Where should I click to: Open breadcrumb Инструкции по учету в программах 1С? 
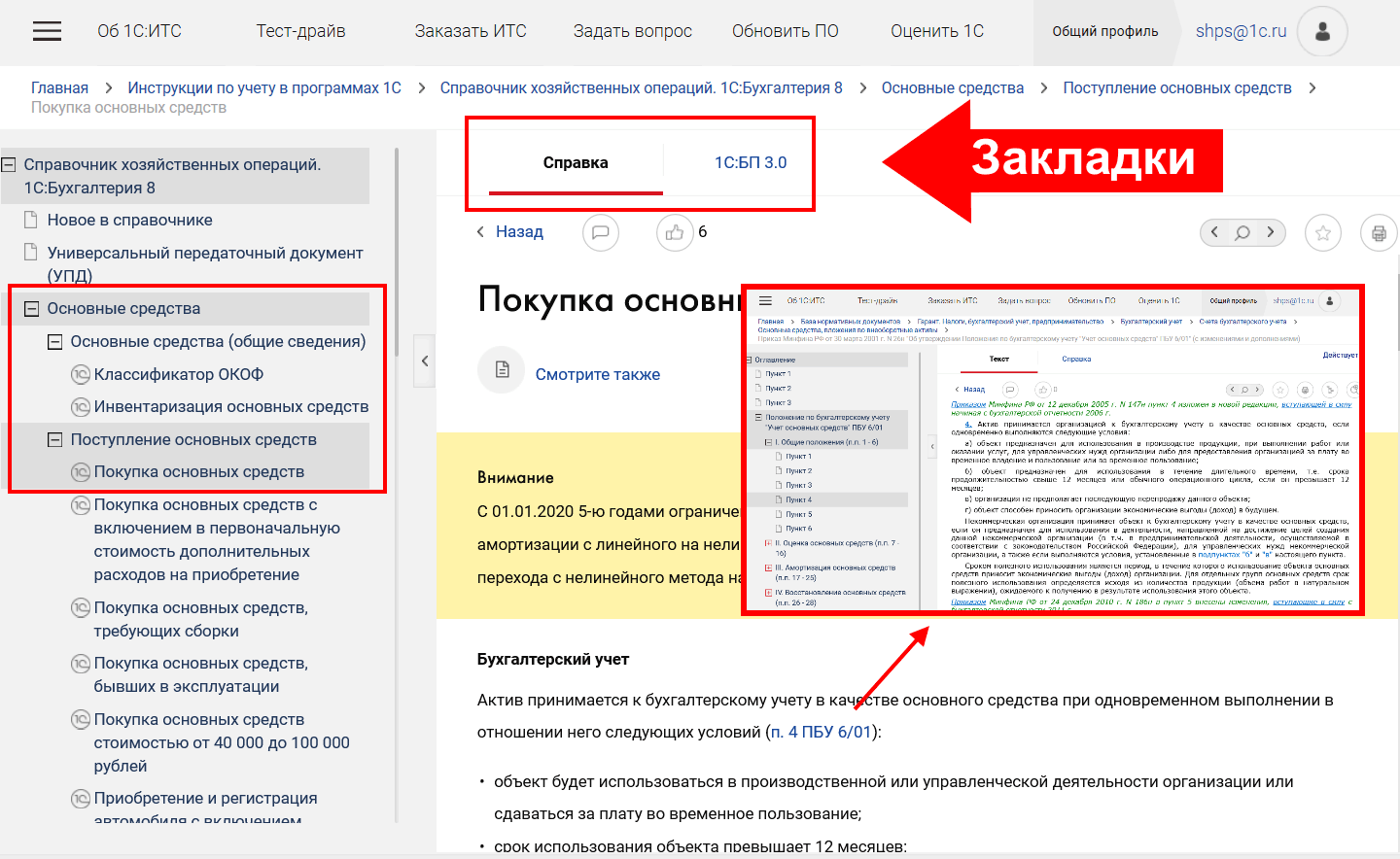point(264,87)
